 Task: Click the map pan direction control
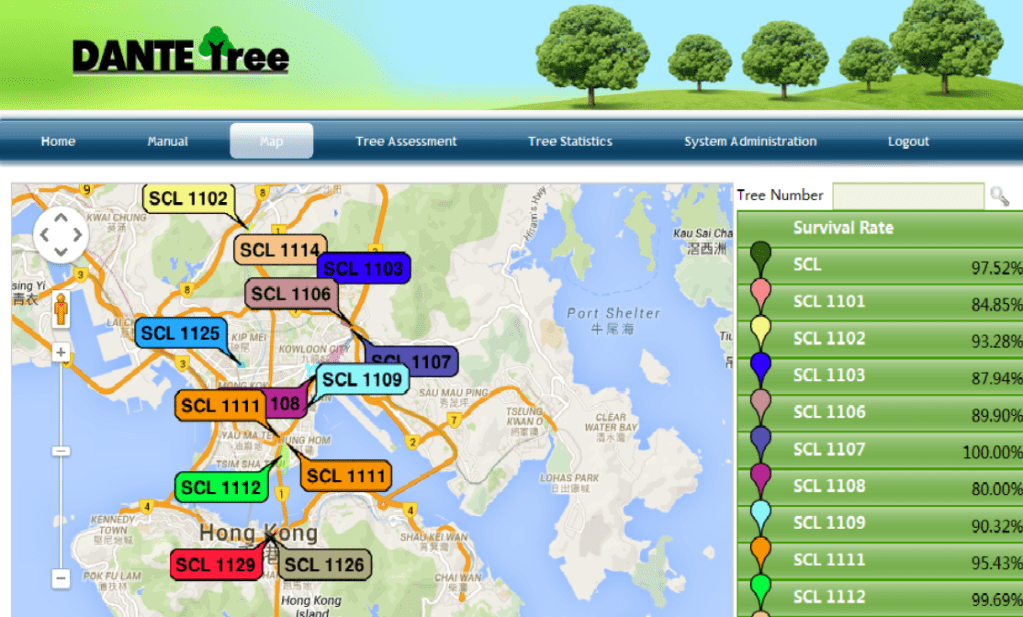click(x=61, y=236)
